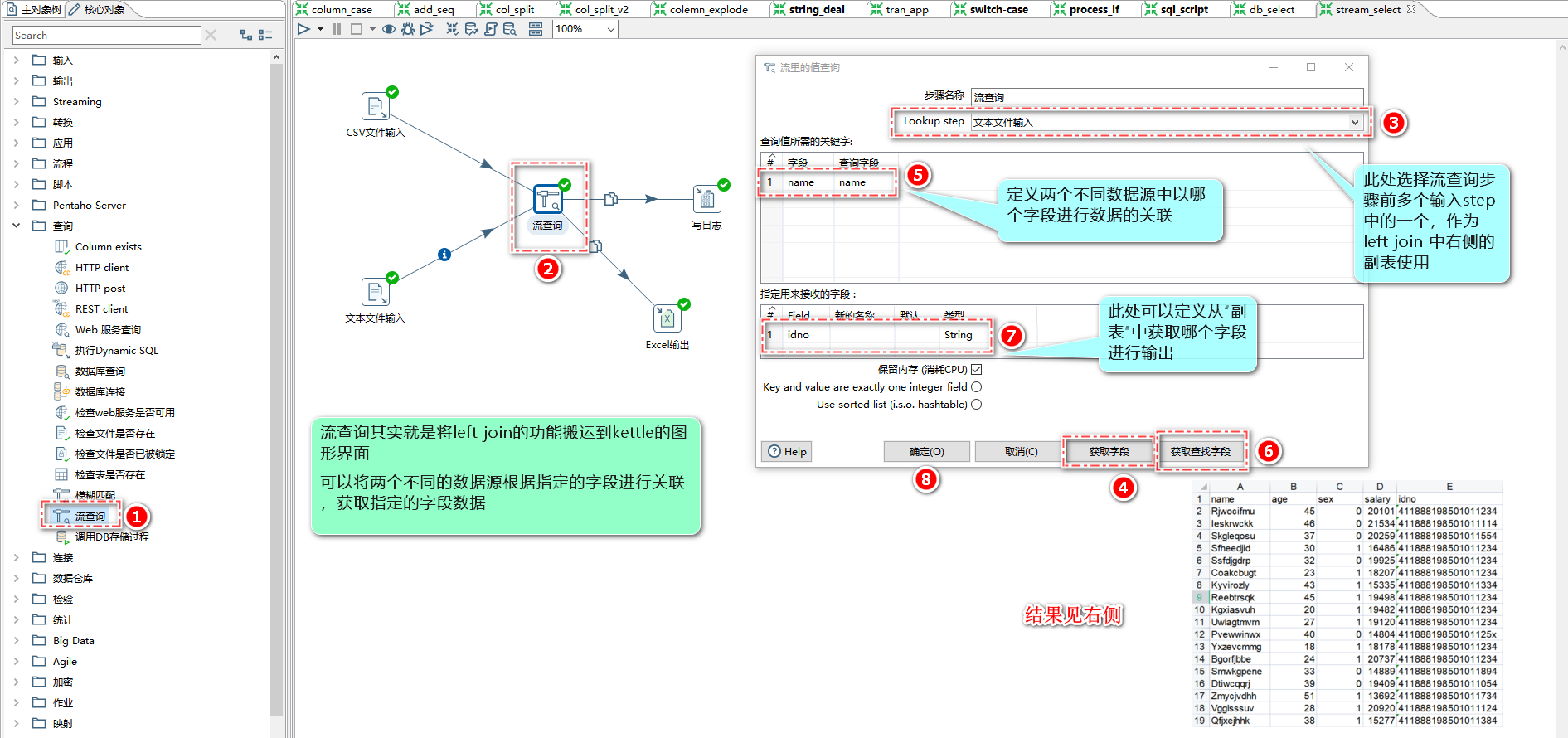Click the name cell in key 字段 column
Screen dimensions: 1568x738
point(808,182)
